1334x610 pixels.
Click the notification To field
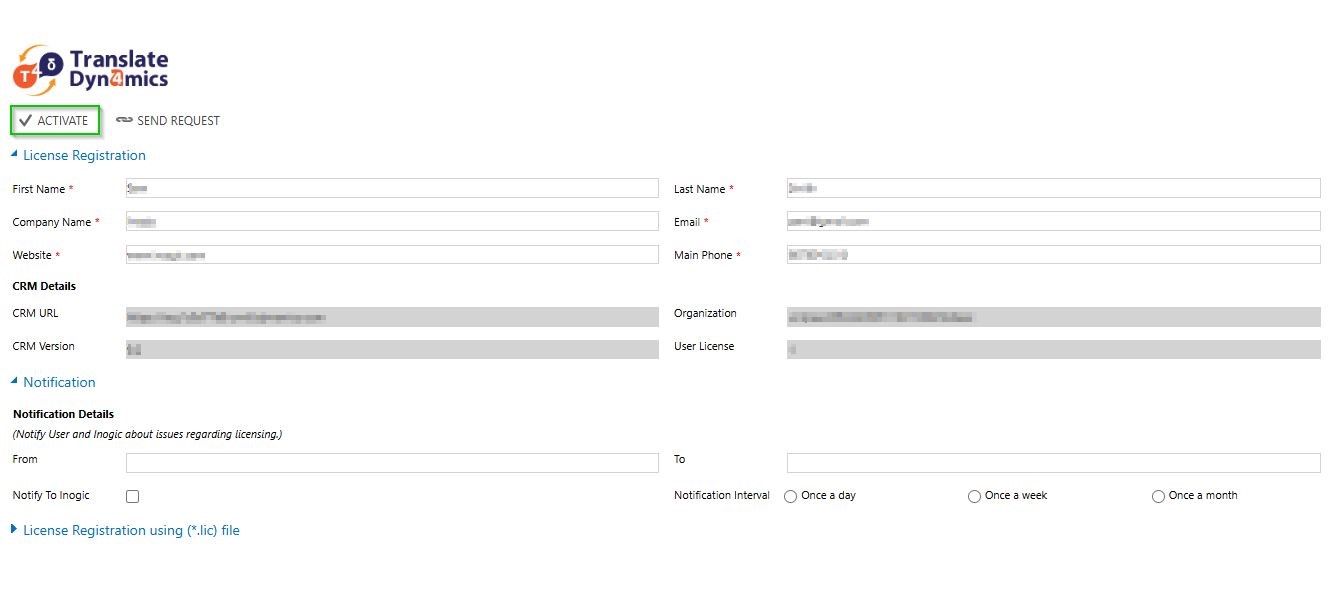[x=1053, y=463]
